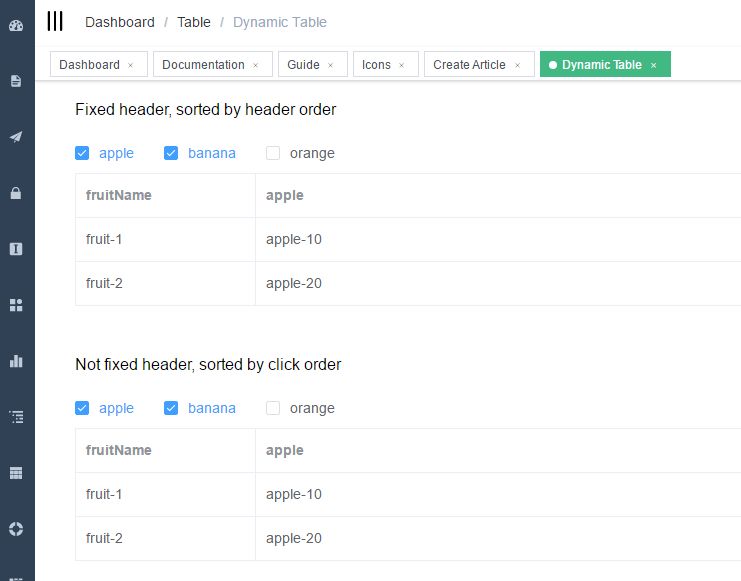Open the table grid icon in sidebar
Image resolution: width=741 pixels, height=581 pixels.
tap(16, 473)
